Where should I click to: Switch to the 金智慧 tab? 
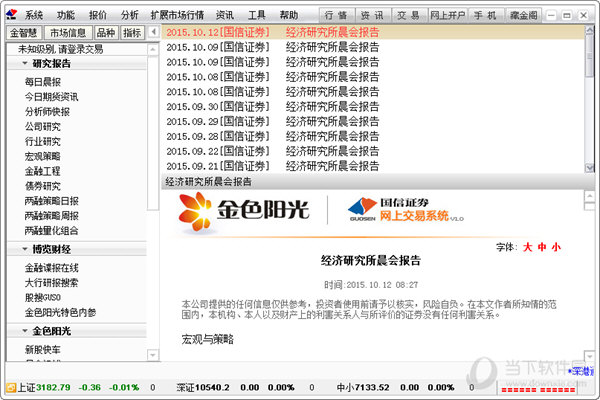point(24,33)
